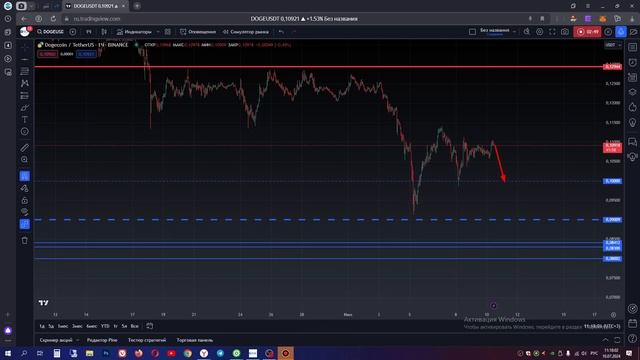Select the Text annotation tool
Image resolution: width=640 pixels, height=360 pixels.
tap(24, 120)
